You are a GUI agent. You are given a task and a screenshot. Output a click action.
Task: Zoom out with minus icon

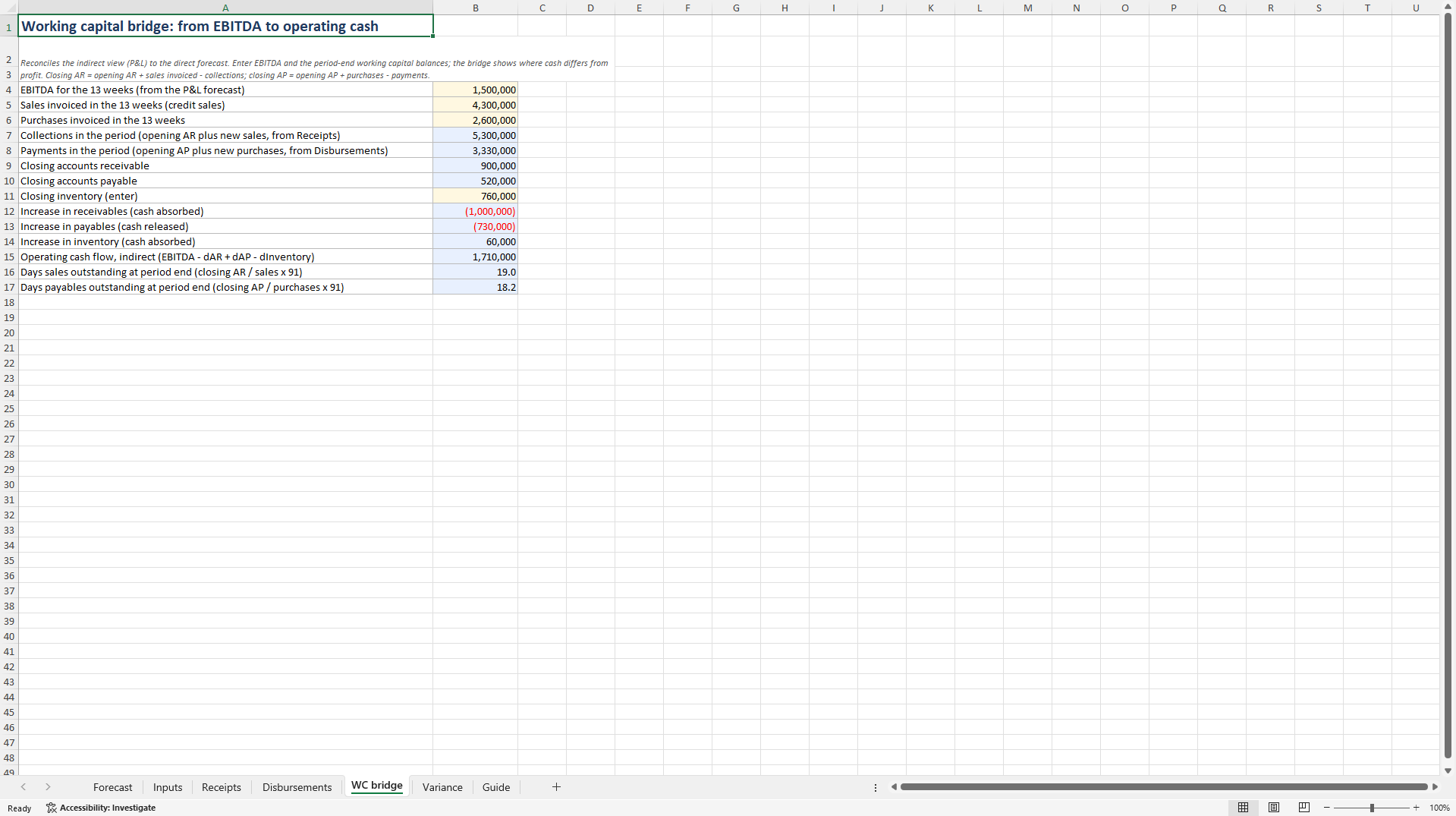1326,808
